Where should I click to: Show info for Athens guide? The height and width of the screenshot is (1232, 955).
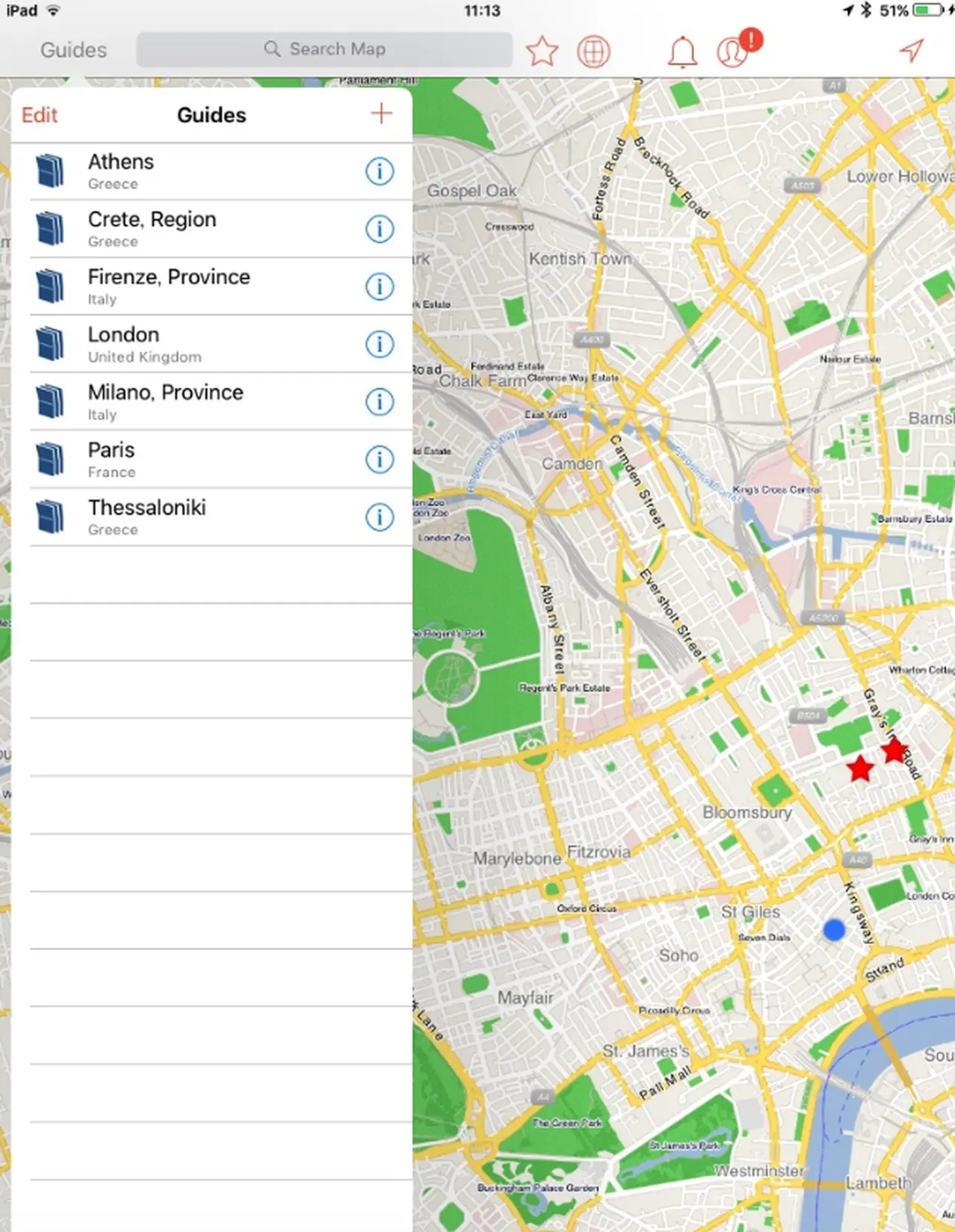click(380, 172)
